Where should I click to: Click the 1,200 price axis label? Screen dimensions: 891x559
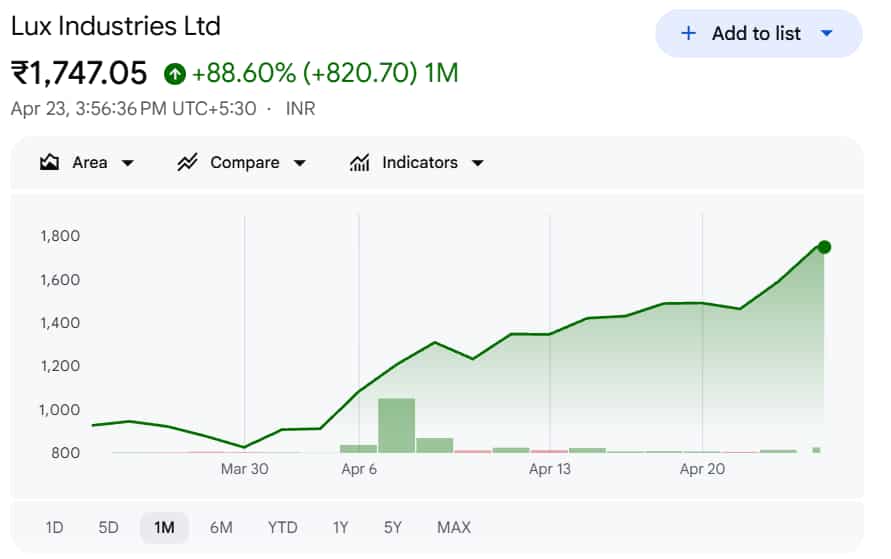point(60,366)
